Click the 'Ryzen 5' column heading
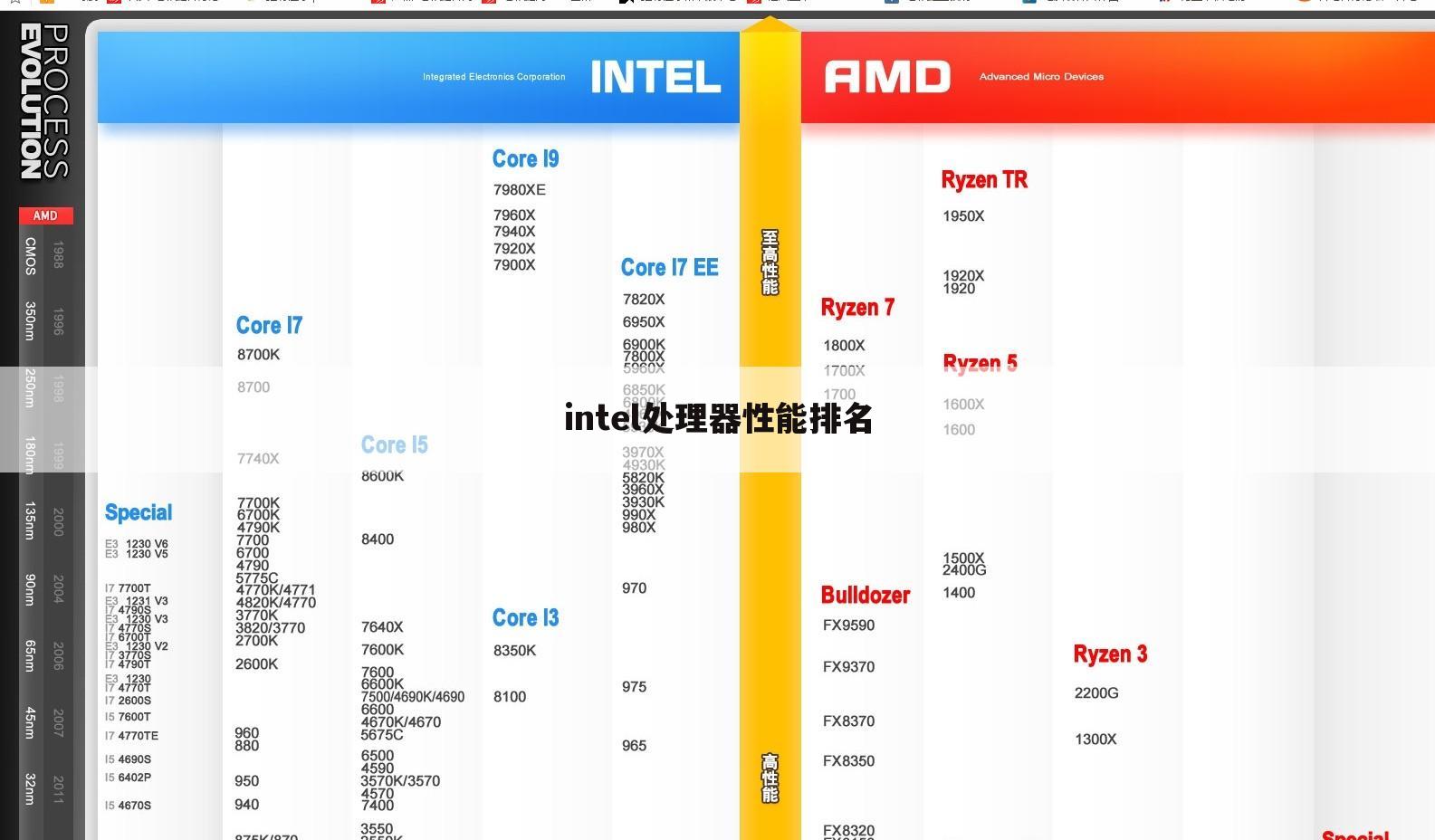Image resolution: width=1435 pixels, height=840 pixels. 980,364
